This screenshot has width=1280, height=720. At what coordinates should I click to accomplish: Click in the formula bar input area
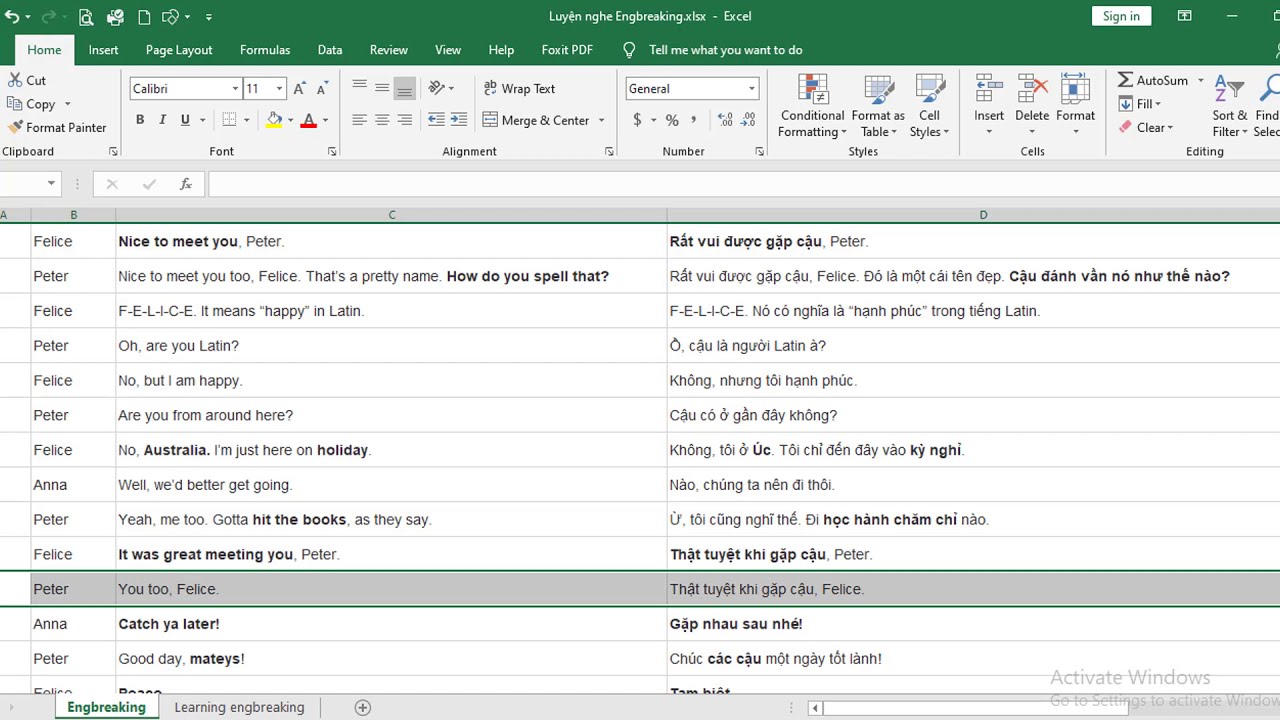(742, 184)
